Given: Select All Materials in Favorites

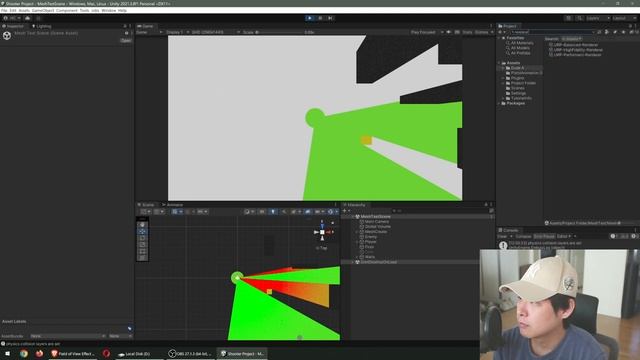Looking at the screenshot, I should [x=522, y=43].
